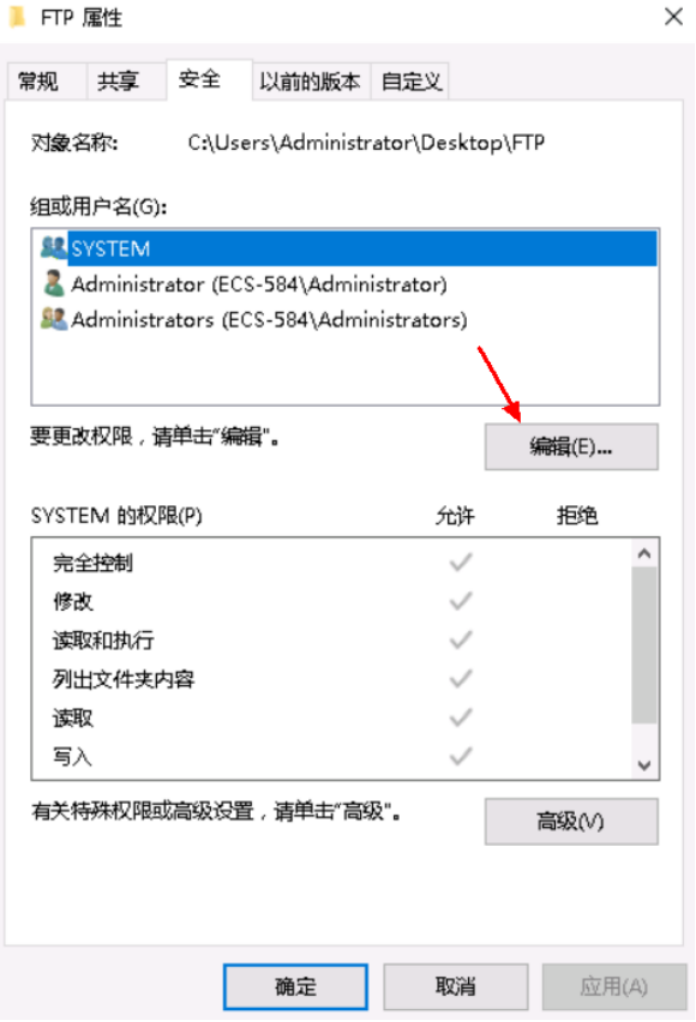Click the 编辑(E)... button

(x=571, y=447)
